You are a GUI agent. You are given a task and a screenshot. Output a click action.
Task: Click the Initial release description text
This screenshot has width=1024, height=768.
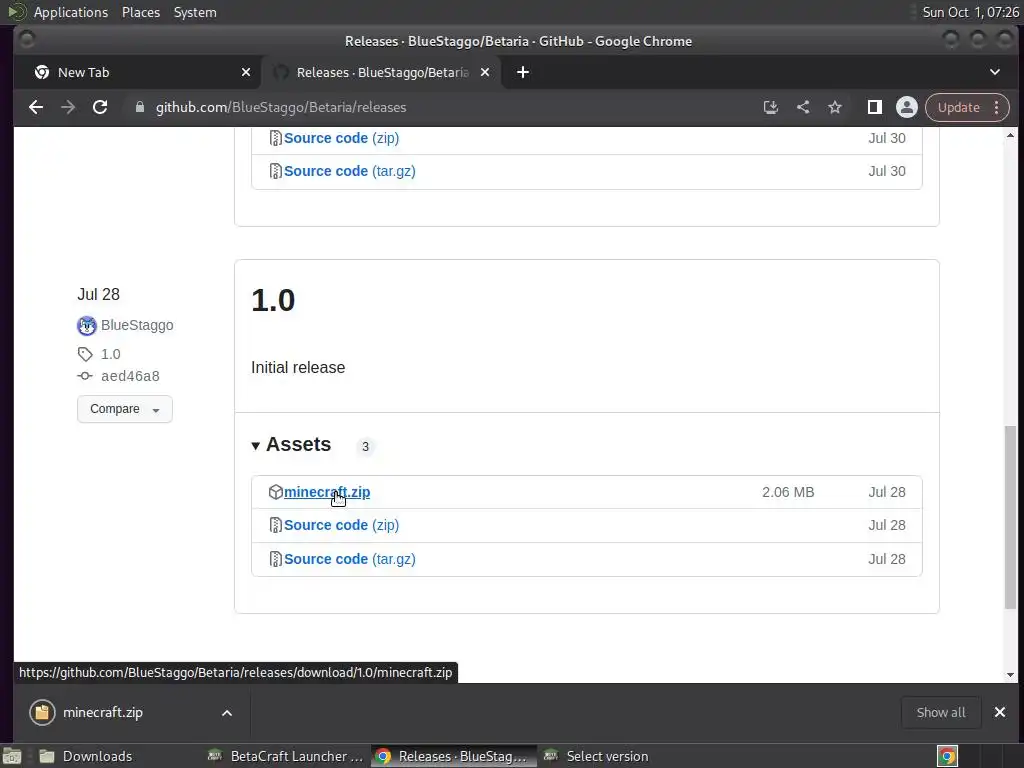(x=298, y=368)
